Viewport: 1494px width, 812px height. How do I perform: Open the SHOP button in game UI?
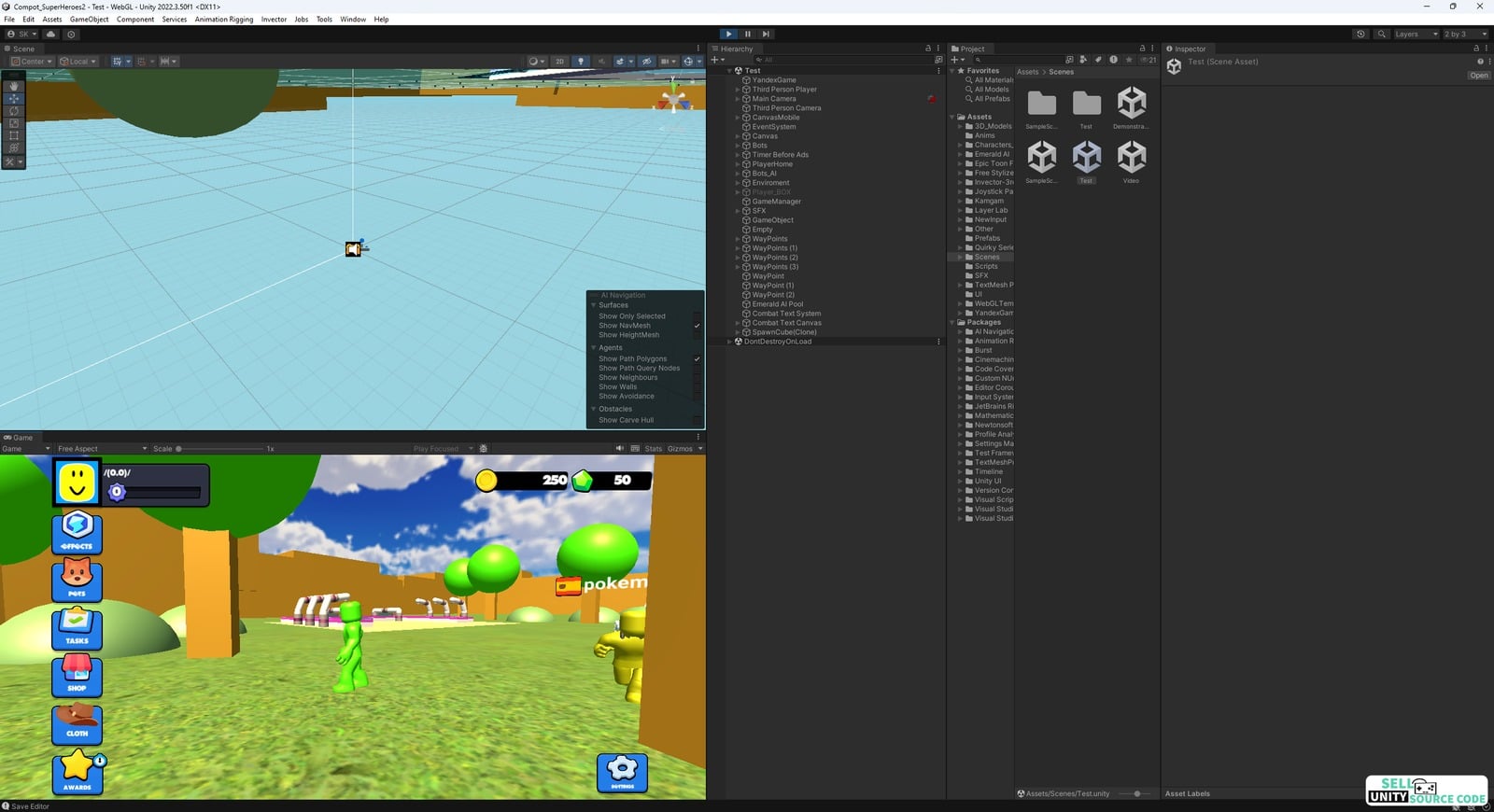click(77, 676)
